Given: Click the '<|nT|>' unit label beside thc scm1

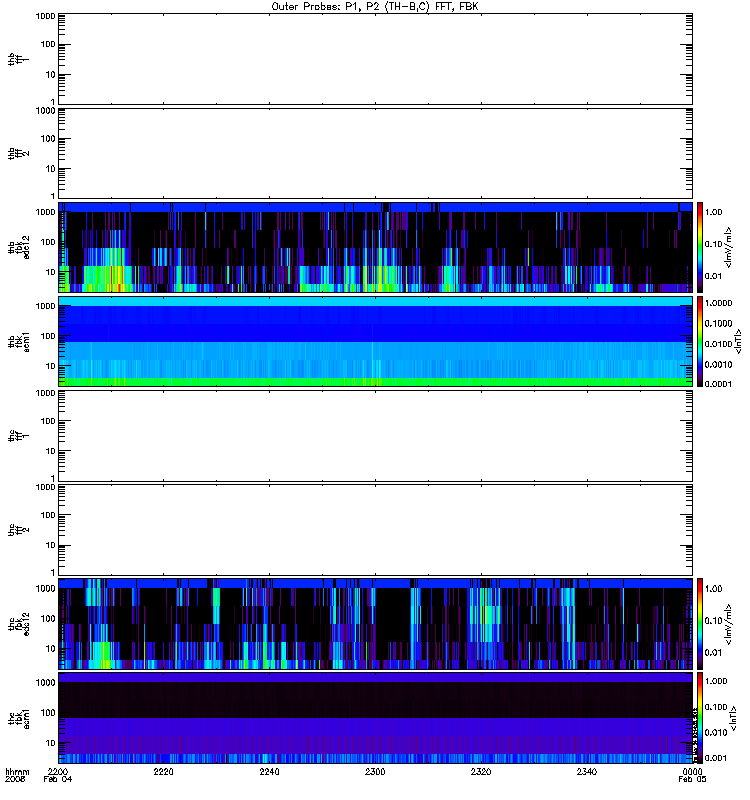Looking at the screenshot, I should pyautogui.click(x=733, y=718).
